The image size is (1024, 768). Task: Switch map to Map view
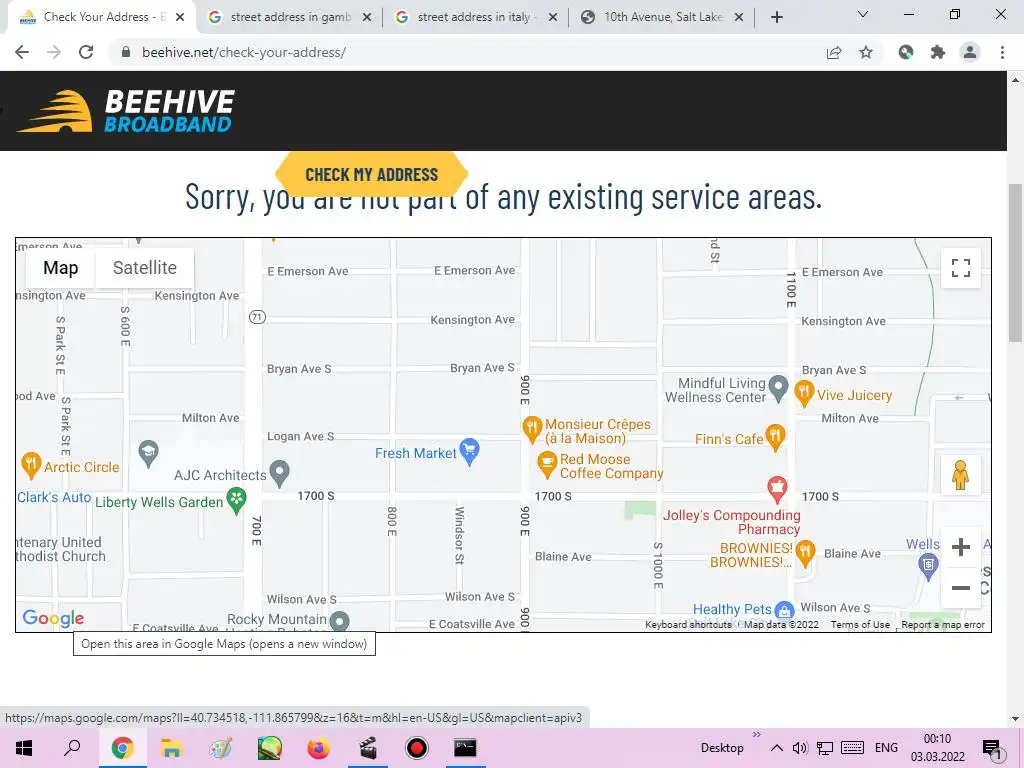(61, 268)
